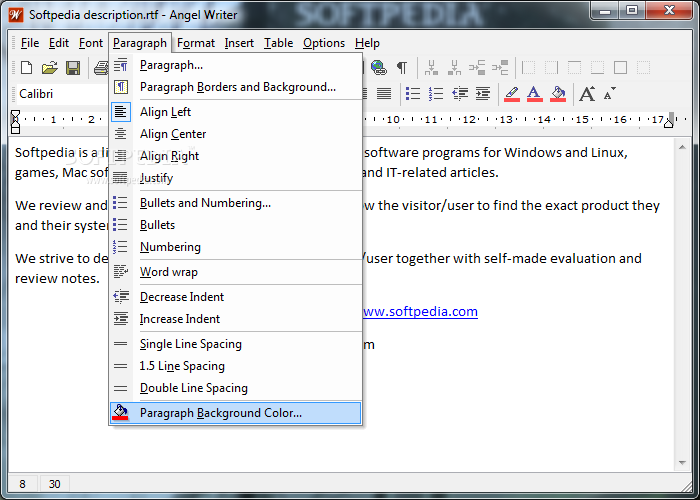Select Align Left in the menu
The image size is (700, 500).
tap(236, 112)
